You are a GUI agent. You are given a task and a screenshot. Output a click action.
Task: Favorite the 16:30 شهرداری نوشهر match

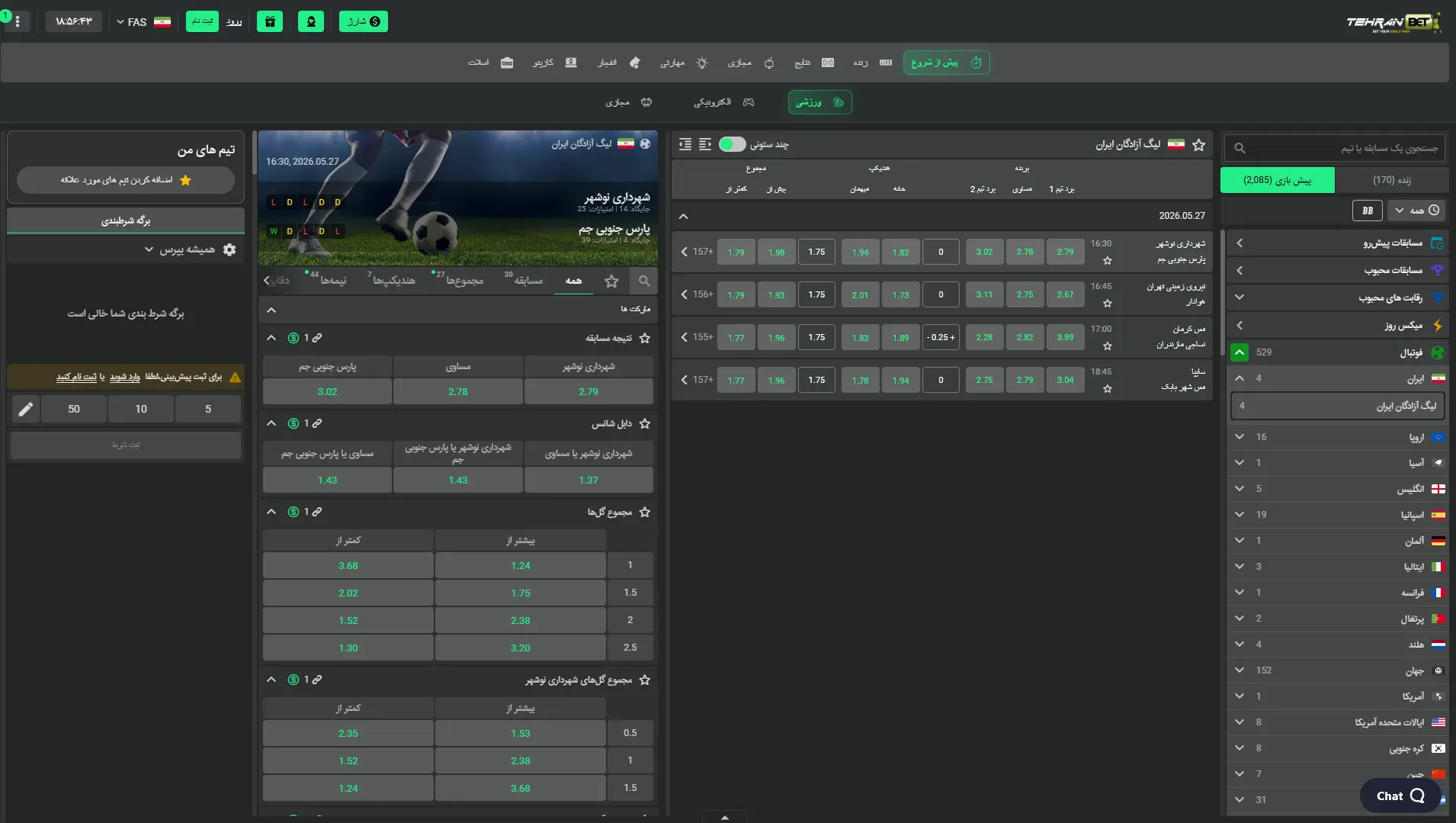tap(1108, 261)
